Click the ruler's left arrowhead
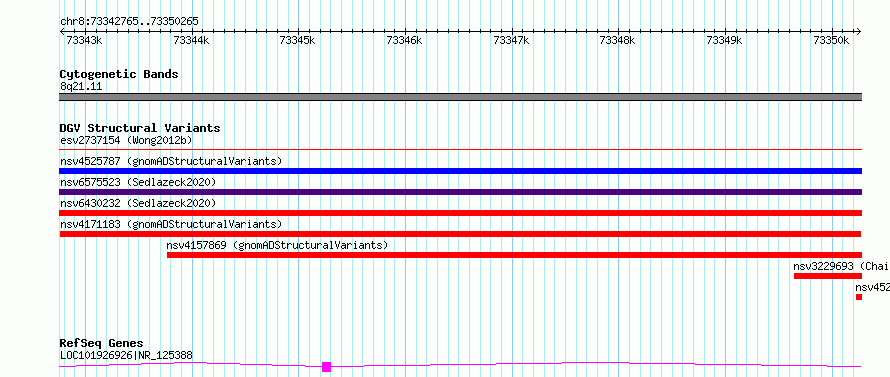Viewport: 890px width, 377px height. [62, 32]
